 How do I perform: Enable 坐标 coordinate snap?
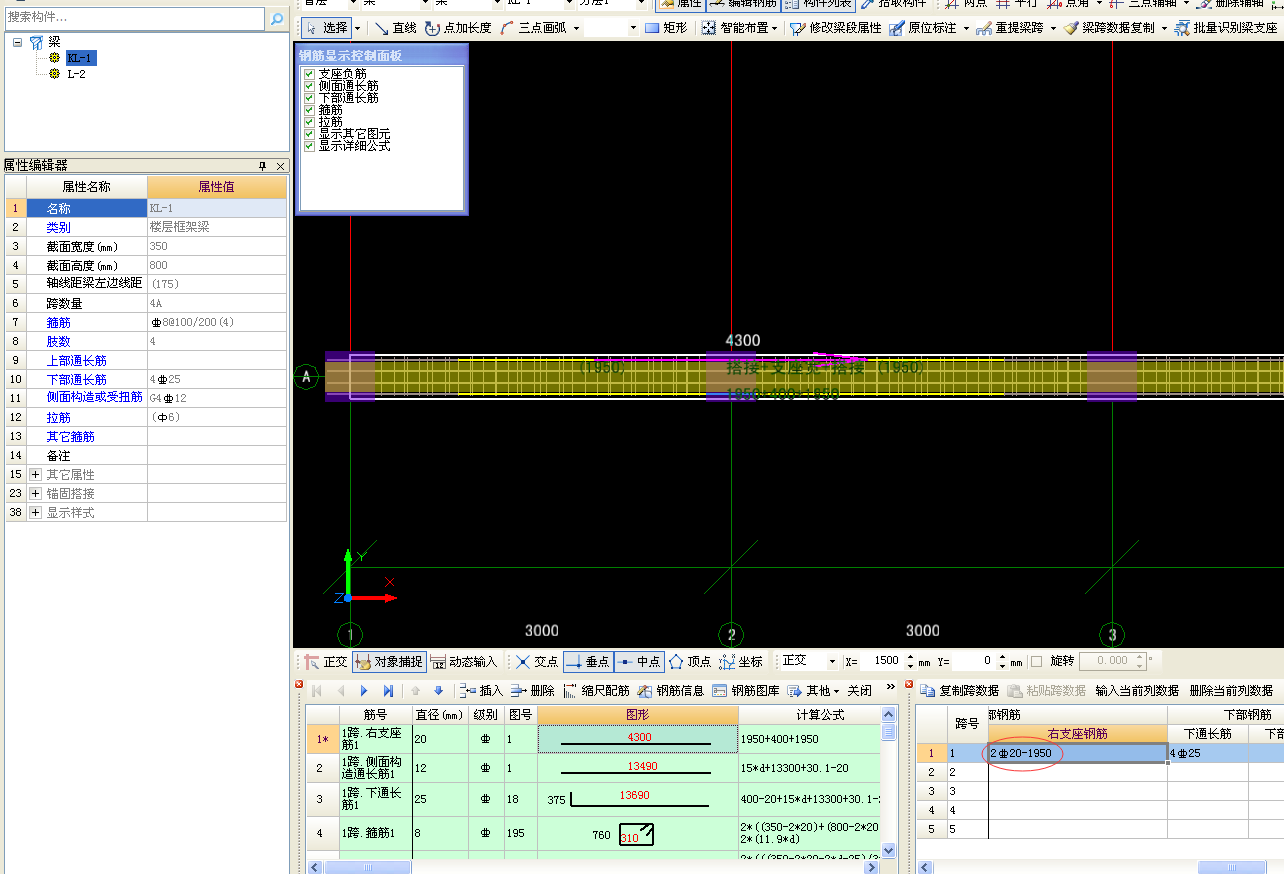pos(741,662)
